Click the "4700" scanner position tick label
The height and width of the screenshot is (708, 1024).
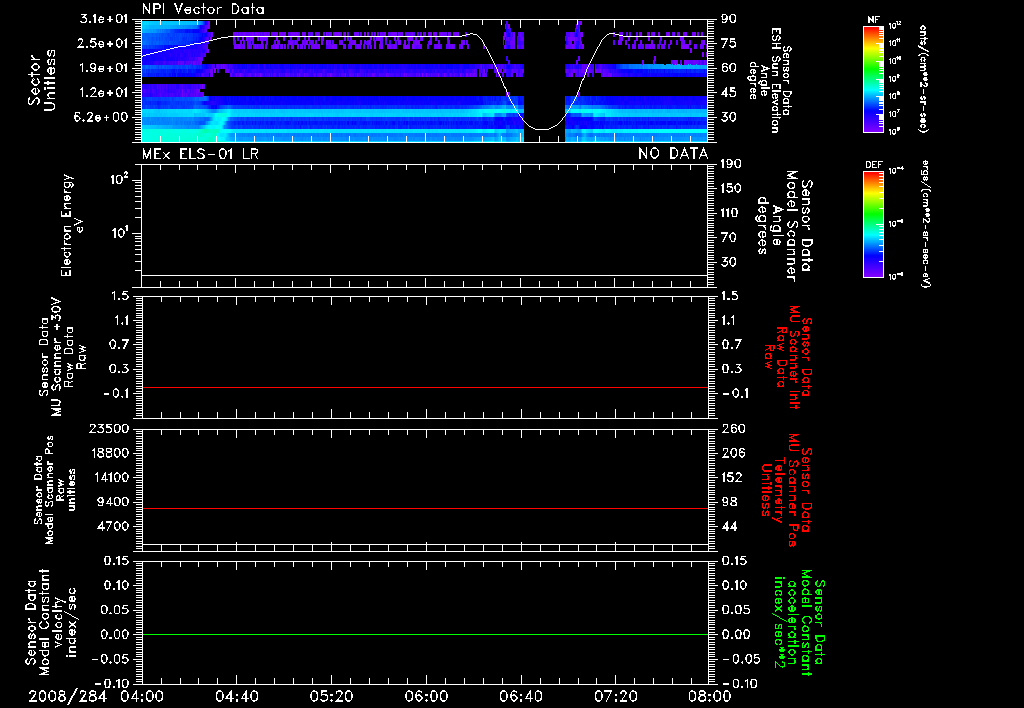click(x=114, y=526)
